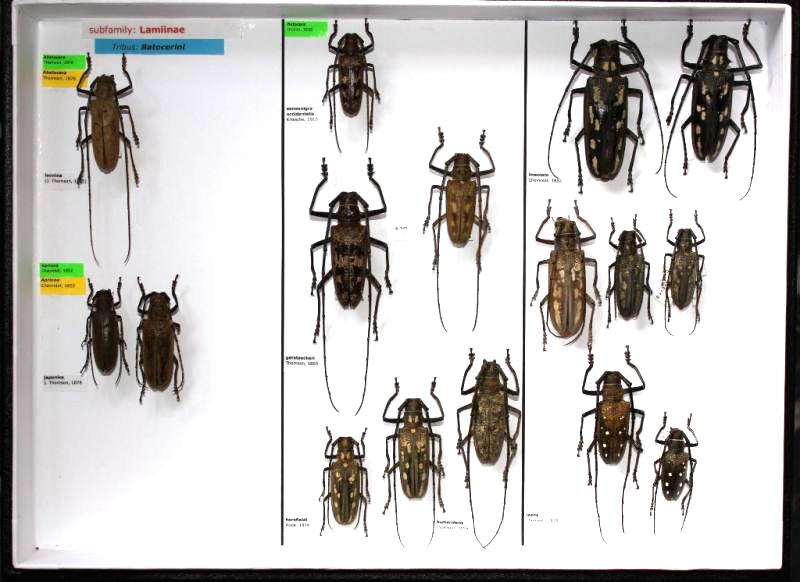Select the light tan beetle in middle column

460,200
